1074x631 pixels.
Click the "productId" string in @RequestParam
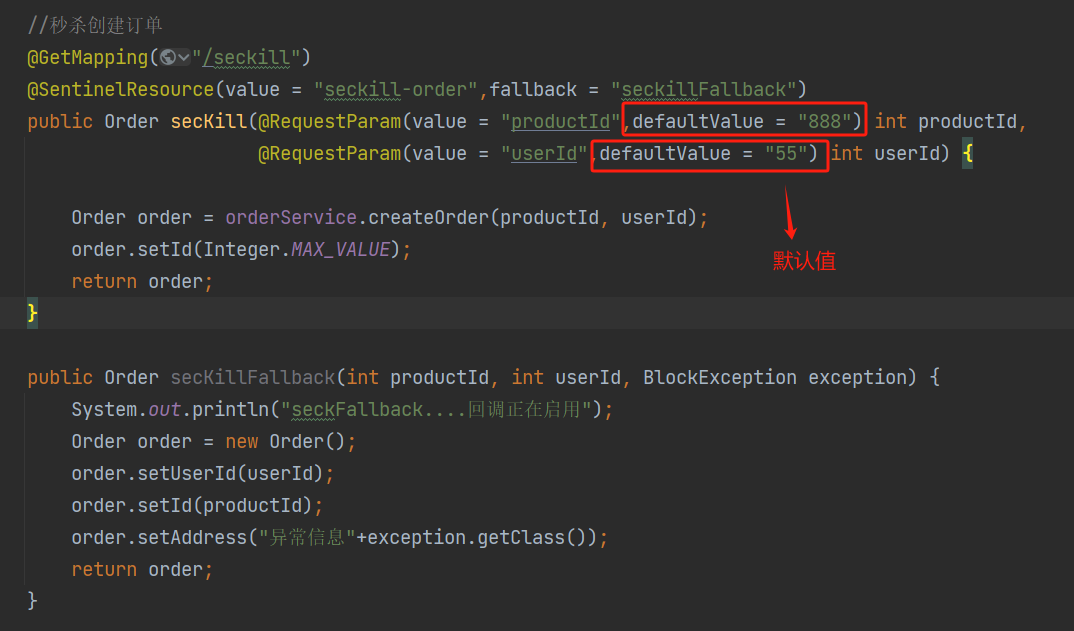[x=560, y=122]
